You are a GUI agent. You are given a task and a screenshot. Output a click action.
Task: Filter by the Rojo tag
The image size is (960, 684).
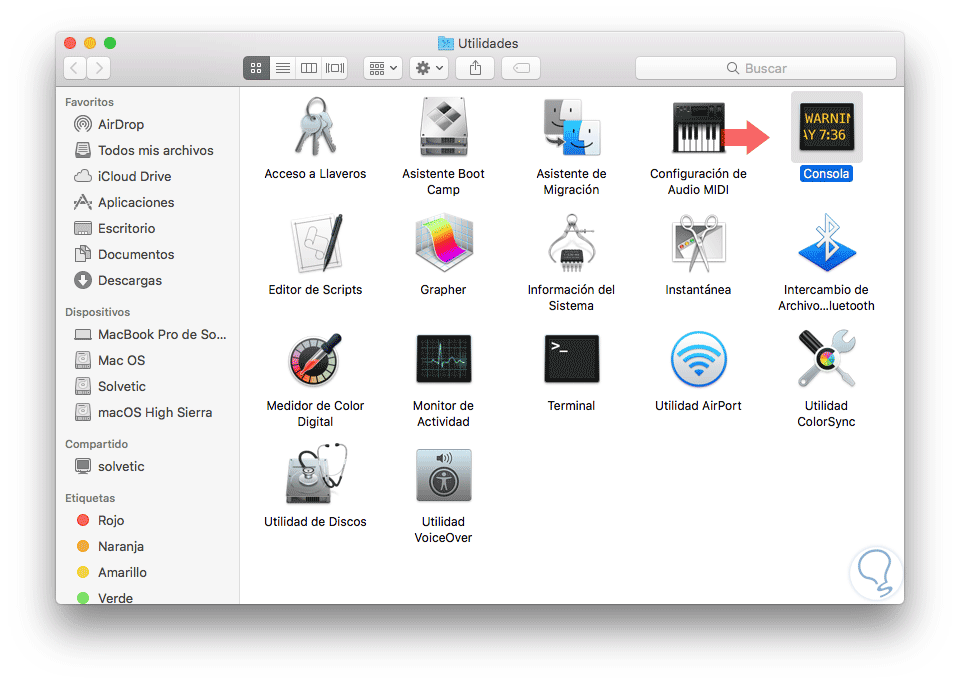147,521
